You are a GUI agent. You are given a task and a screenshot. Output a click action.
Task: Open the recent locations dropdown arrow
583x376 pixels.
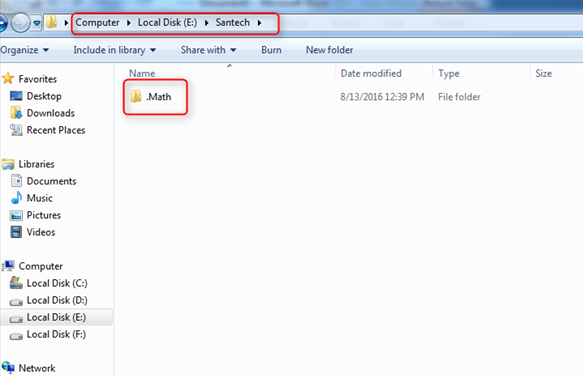36,23
